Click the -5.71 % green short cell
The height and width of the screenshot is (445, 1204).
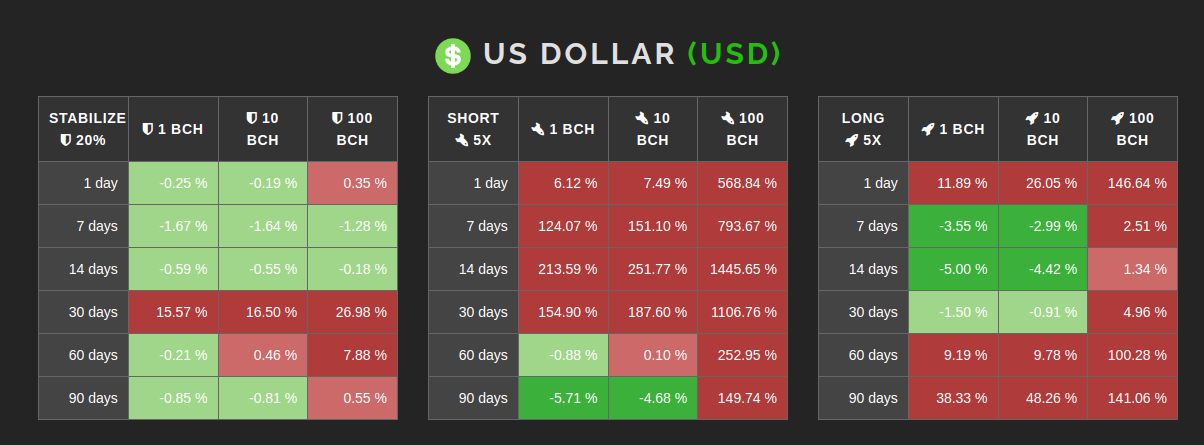tap(563, 398)
